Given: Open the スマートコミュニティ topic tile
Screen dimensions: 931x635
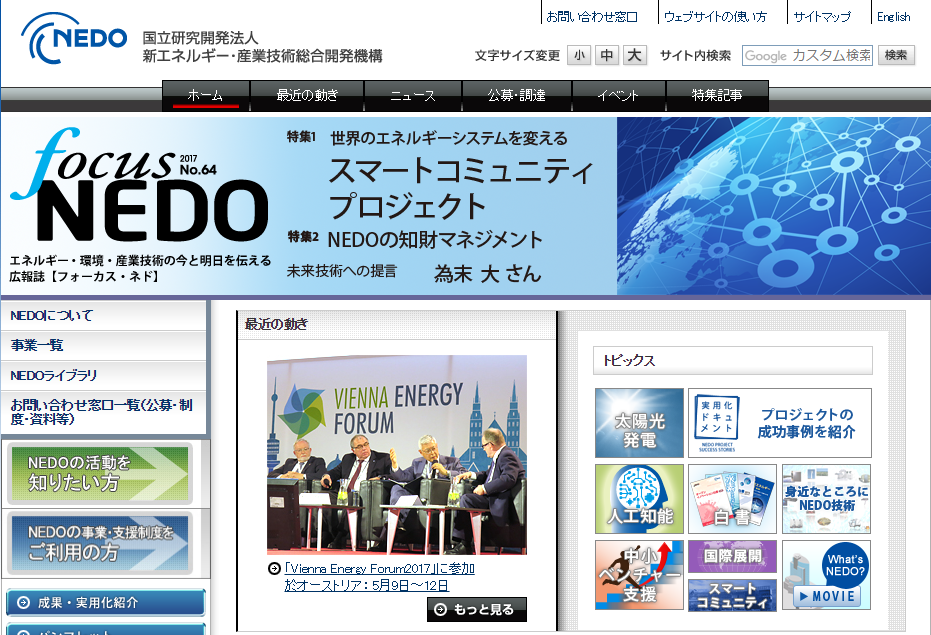Looking at the screenshot, I should [733, 595].
